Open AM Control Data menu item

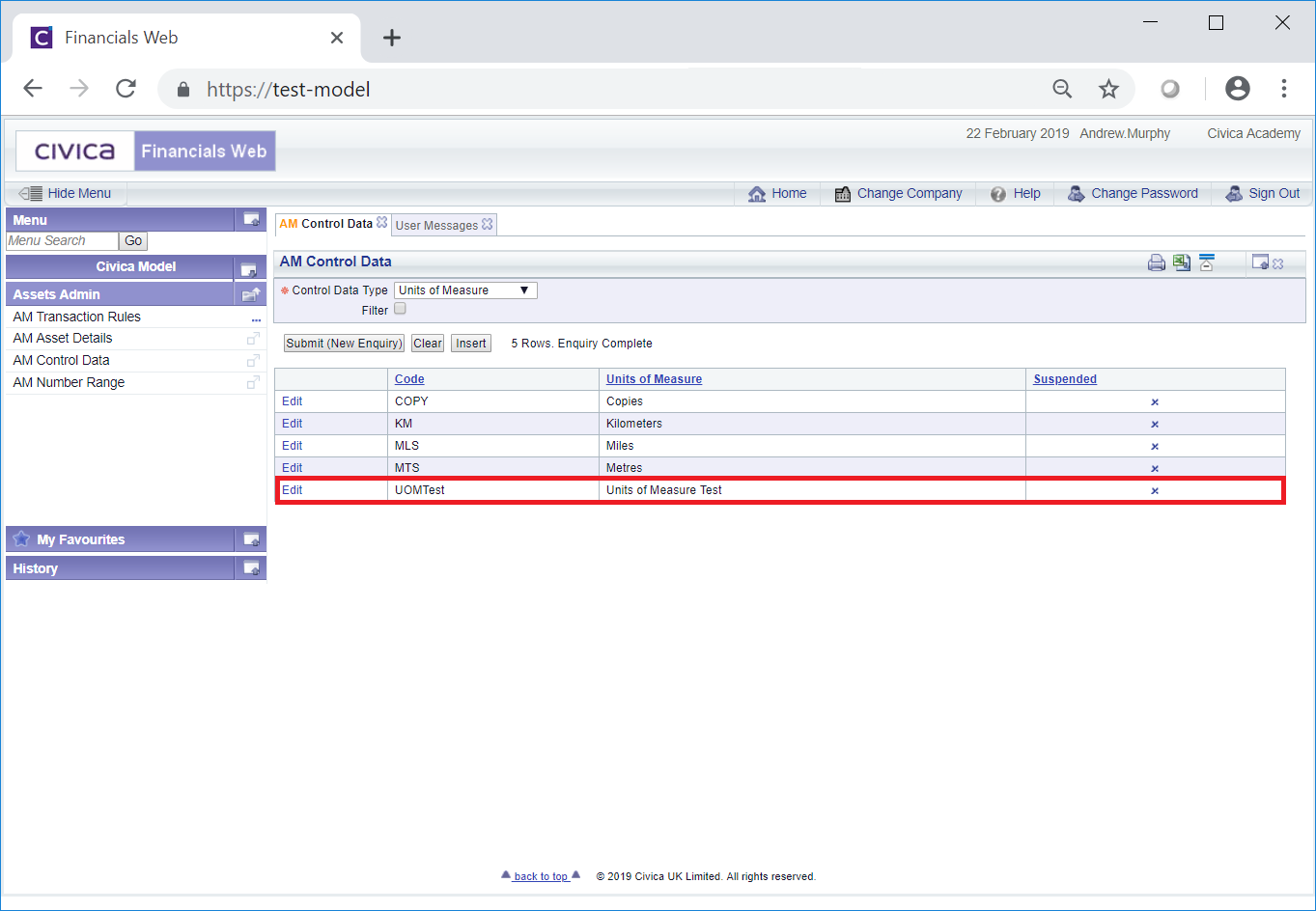[61, 360]
